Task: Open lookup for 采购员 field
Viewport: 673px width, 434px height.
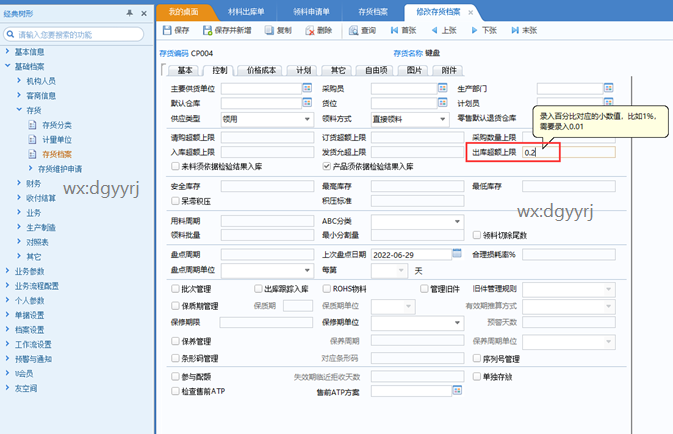Action: coord(443,88)
